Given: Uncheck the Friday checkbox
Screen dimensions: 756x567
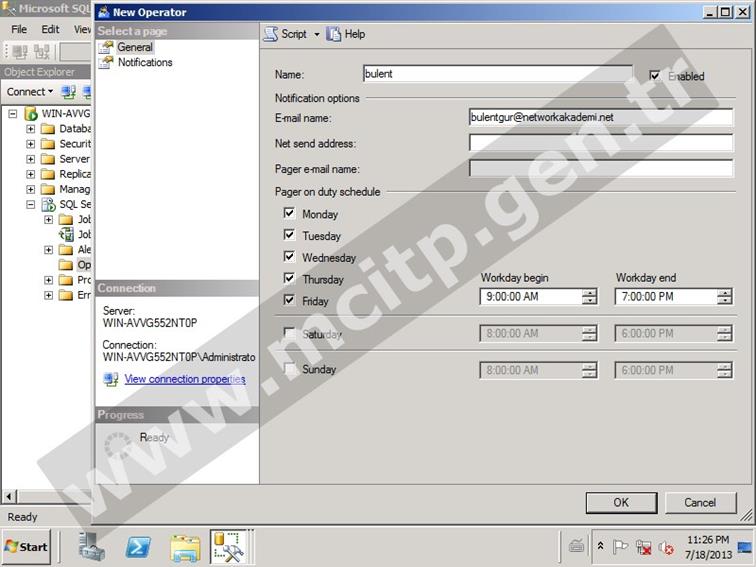Looking at the screenshot, I should click(289, 299).
